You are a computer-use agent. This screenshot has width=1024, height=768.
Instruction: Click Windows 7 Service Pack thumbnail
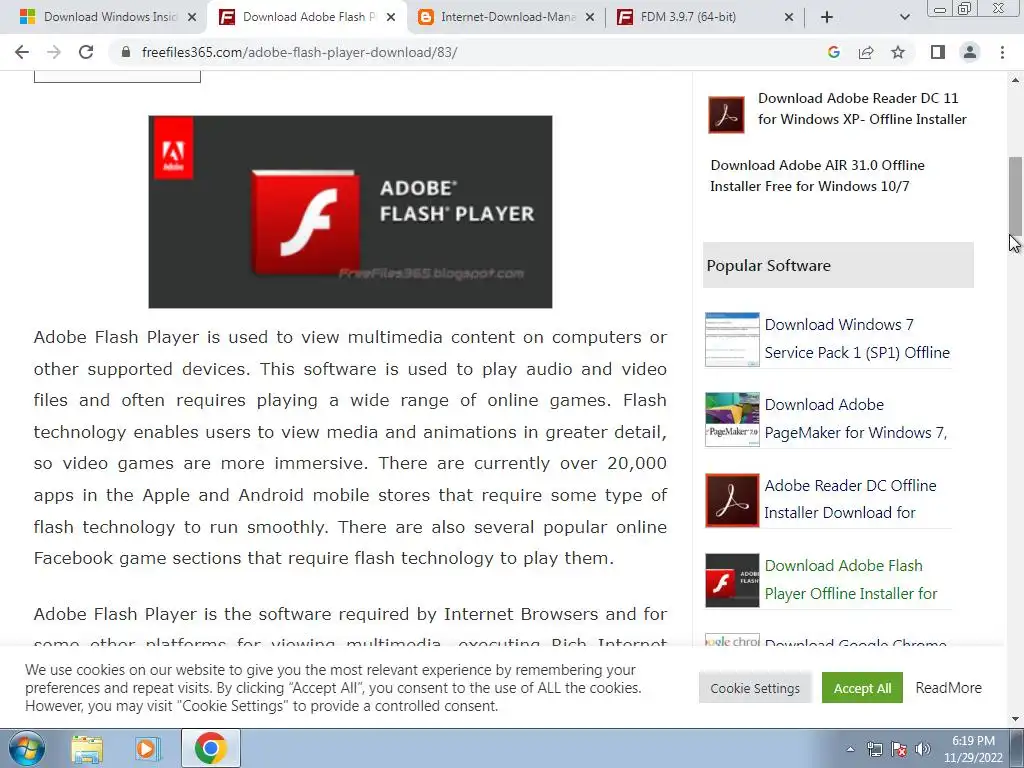pos(732,340)
